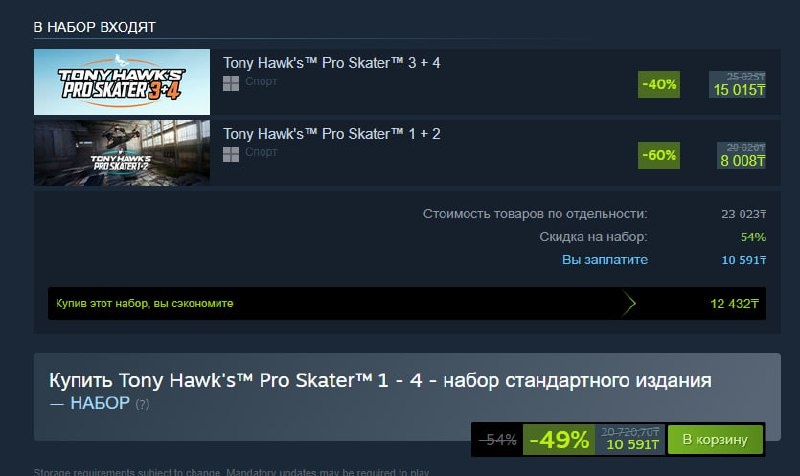Click the Вы заплатите total line

pos(664,260)
